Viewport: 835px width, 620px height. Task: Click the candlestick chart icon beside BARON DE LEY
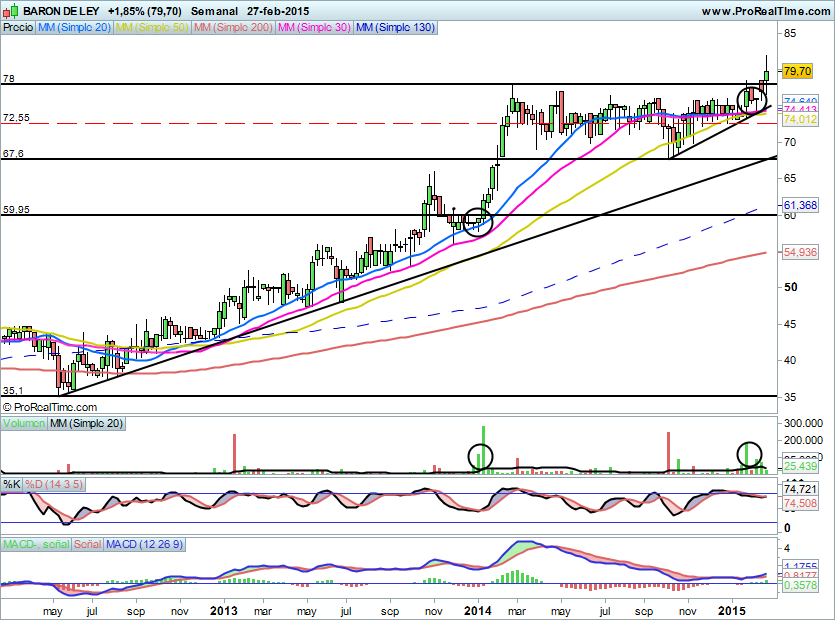(11, 11)
